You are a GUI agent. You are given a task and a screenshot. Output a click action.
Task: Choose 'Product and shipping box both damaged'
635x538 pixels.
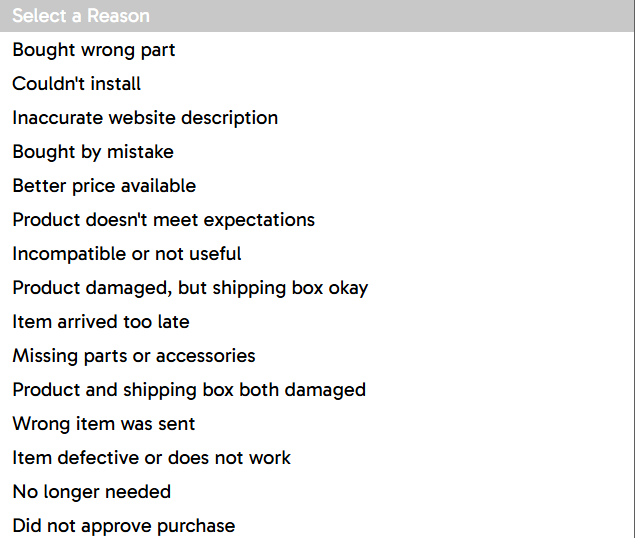pos(317,390)
